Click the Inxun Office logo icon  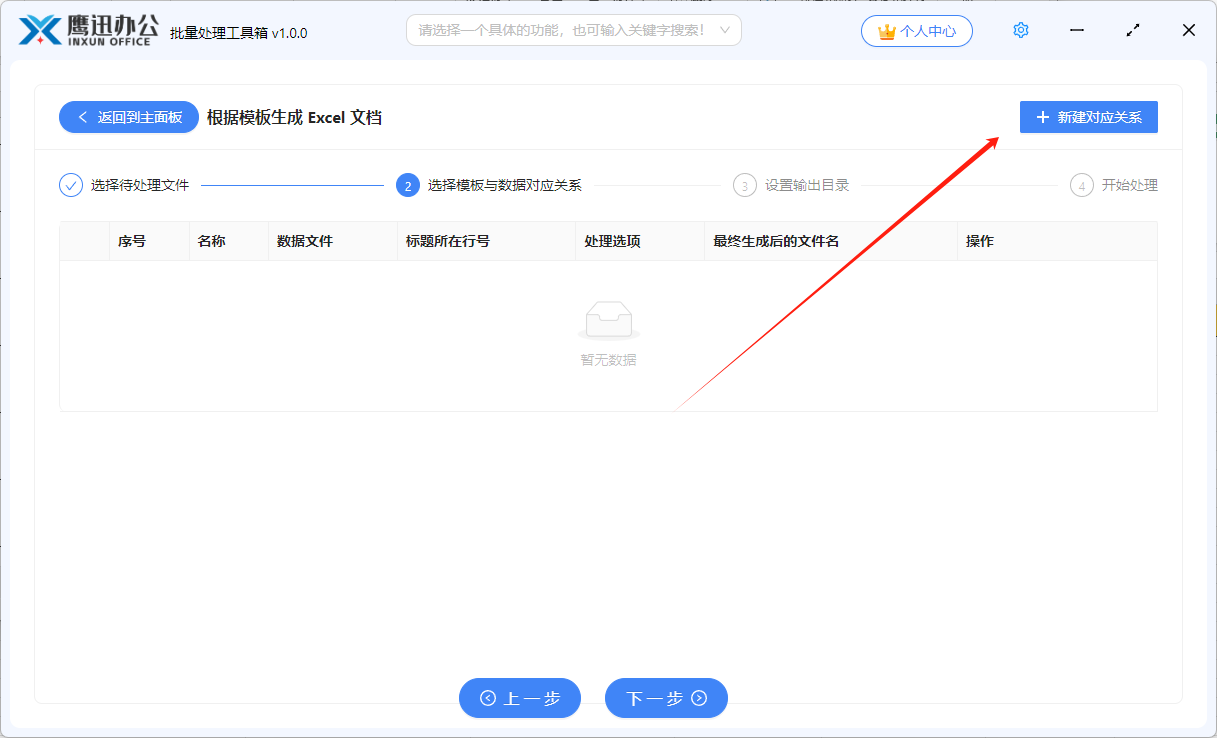(x=40, y=30)
